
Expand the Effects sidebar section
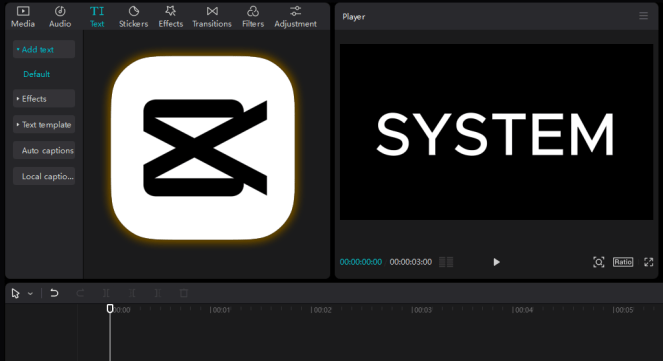click(x=44, y=98)
